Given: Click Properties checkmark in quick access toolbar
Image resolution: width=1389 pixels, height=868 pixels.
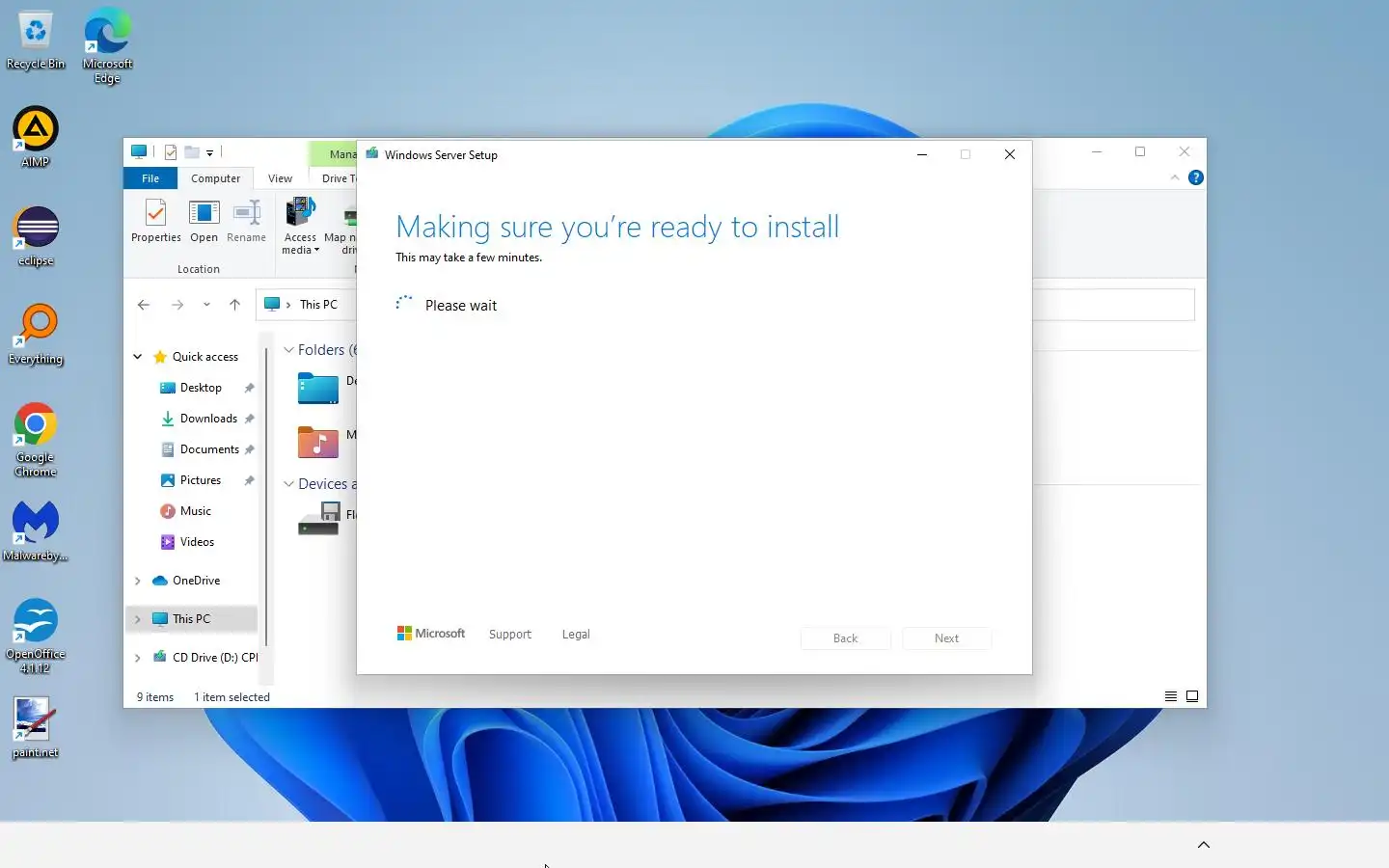Looking at the screenshot, I should (x=171, y=151).
